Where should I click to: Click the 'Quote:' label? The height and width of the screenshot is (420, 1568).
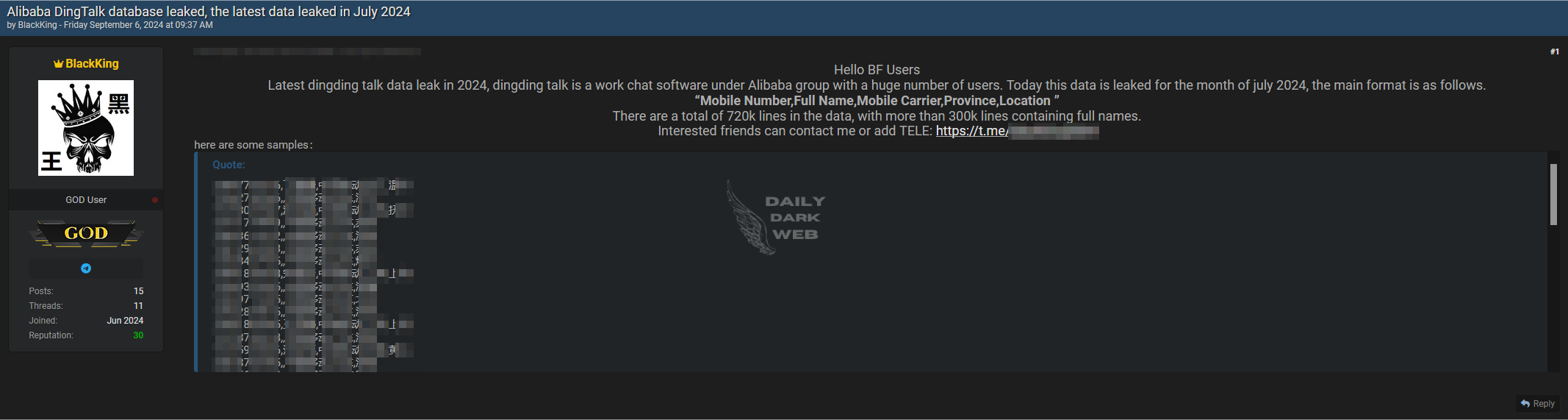pos(229,165)
